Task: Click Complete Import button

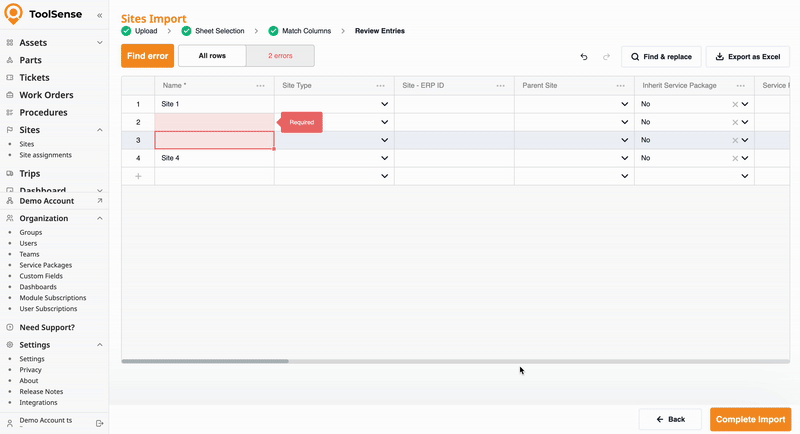Action: click(x=751, y=419)
